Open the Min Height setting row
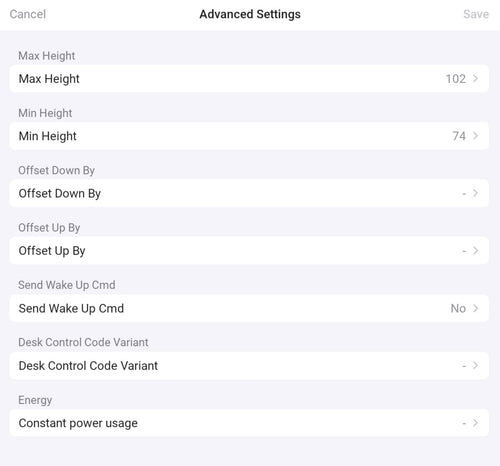The image size is (500, 466). [249, 136]
